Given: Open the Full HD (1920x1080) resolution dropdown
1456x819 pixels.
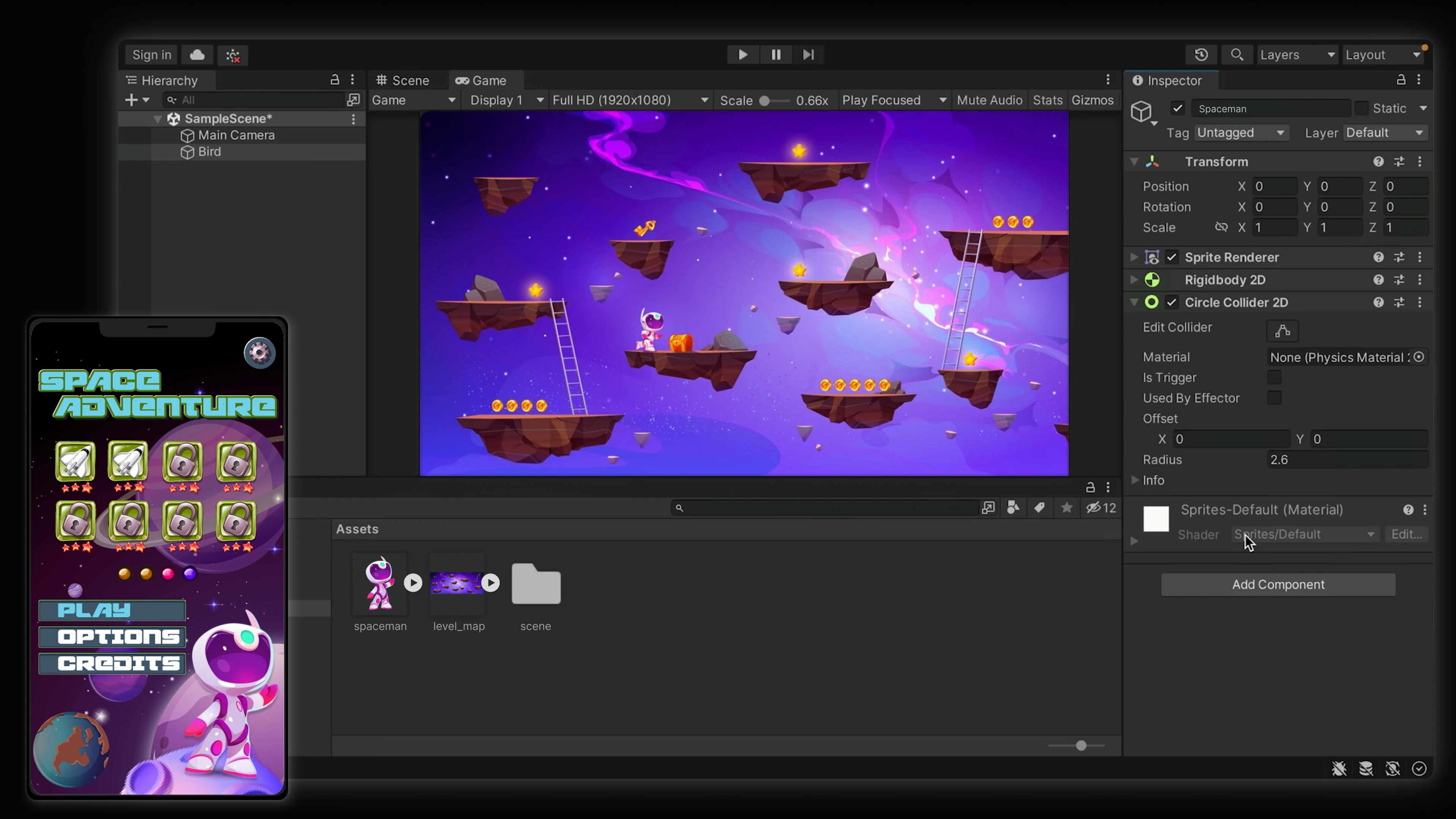Looking at the screenshot, I should [630, 99].
